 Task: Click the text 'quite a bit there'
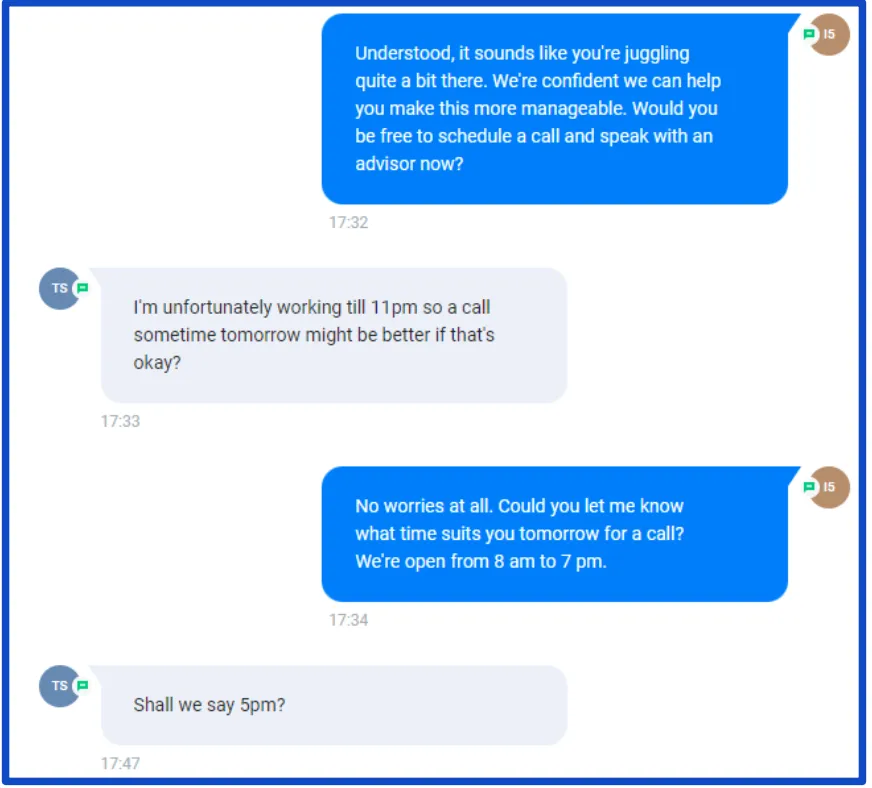pyautogui.click(x=421, y=81)
